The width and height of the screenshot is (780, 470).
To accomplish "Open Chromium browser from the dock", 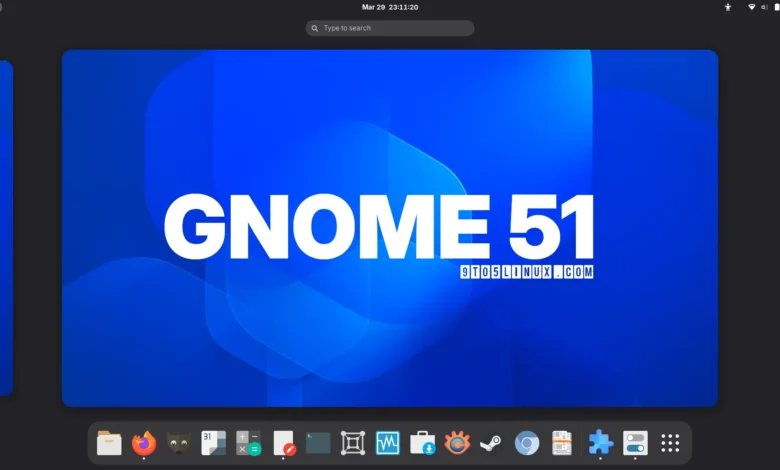I will pos(527,443).
